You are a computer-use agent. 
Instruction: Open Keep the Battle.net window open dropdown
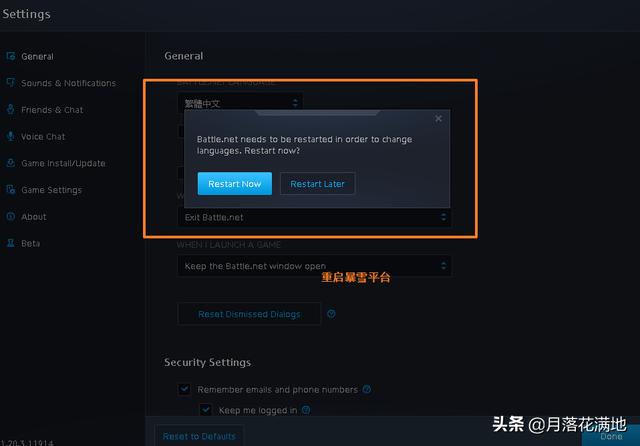coord(314,266)
